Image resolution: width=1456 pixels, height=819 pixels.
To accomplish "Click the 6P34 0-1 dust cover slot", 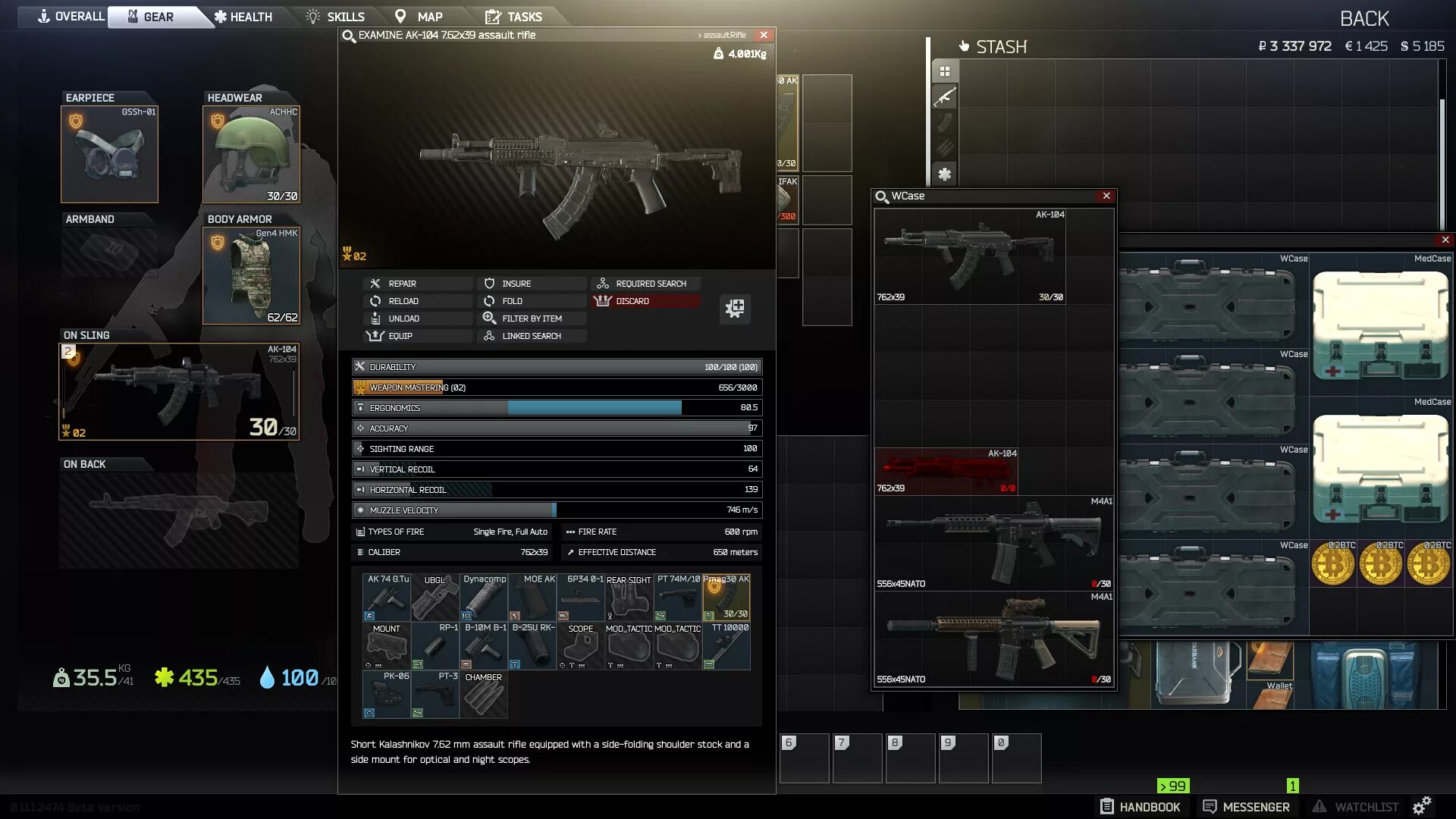I will click(x=581, y=597).
